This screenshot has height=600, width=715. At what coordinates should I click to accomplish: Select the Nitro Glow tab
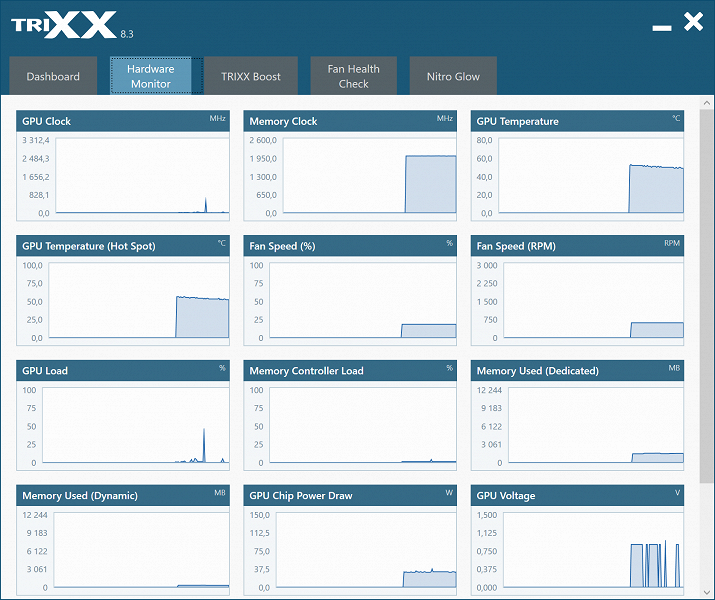tap(453, 76)
